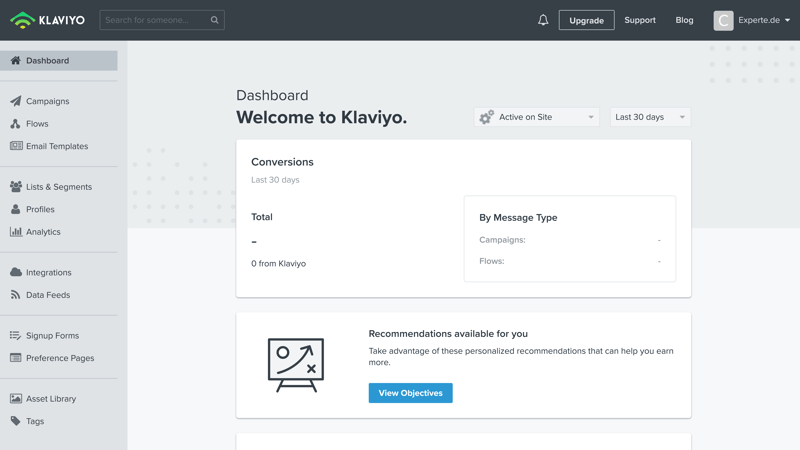The width and height of the screenshot is (800, 450).
Task: Select Profiles in the sidebar
Action: click(40, 209)
